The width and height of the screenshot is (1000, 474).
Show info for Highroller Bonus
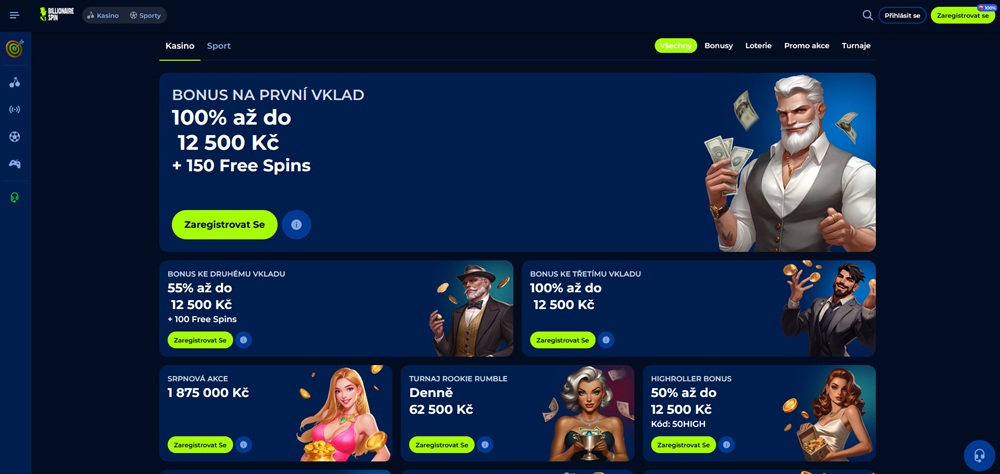726,445
